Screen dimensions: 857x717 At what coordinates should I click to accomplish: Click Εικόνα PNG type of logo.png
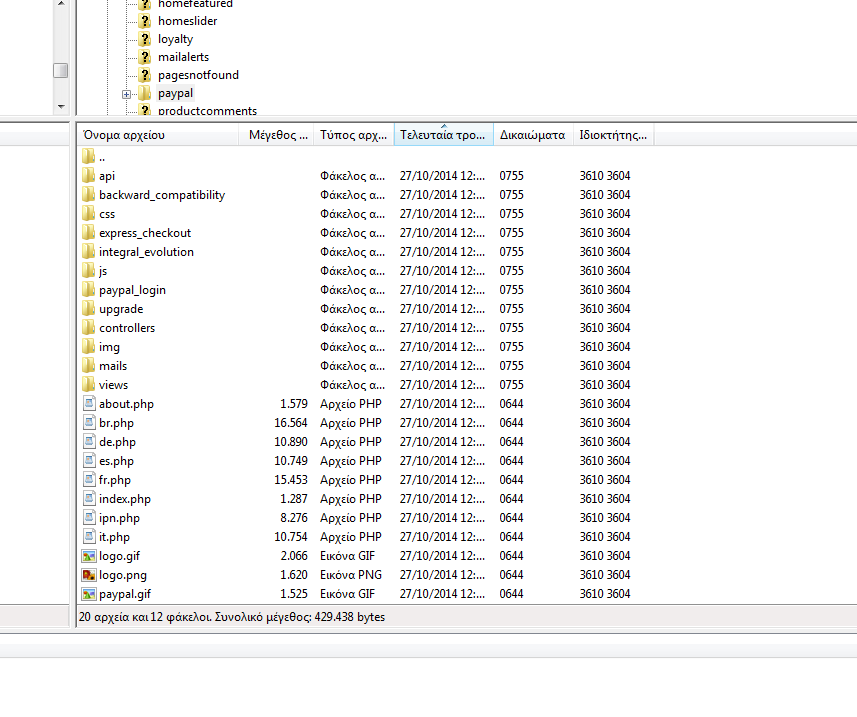[351, 575]
